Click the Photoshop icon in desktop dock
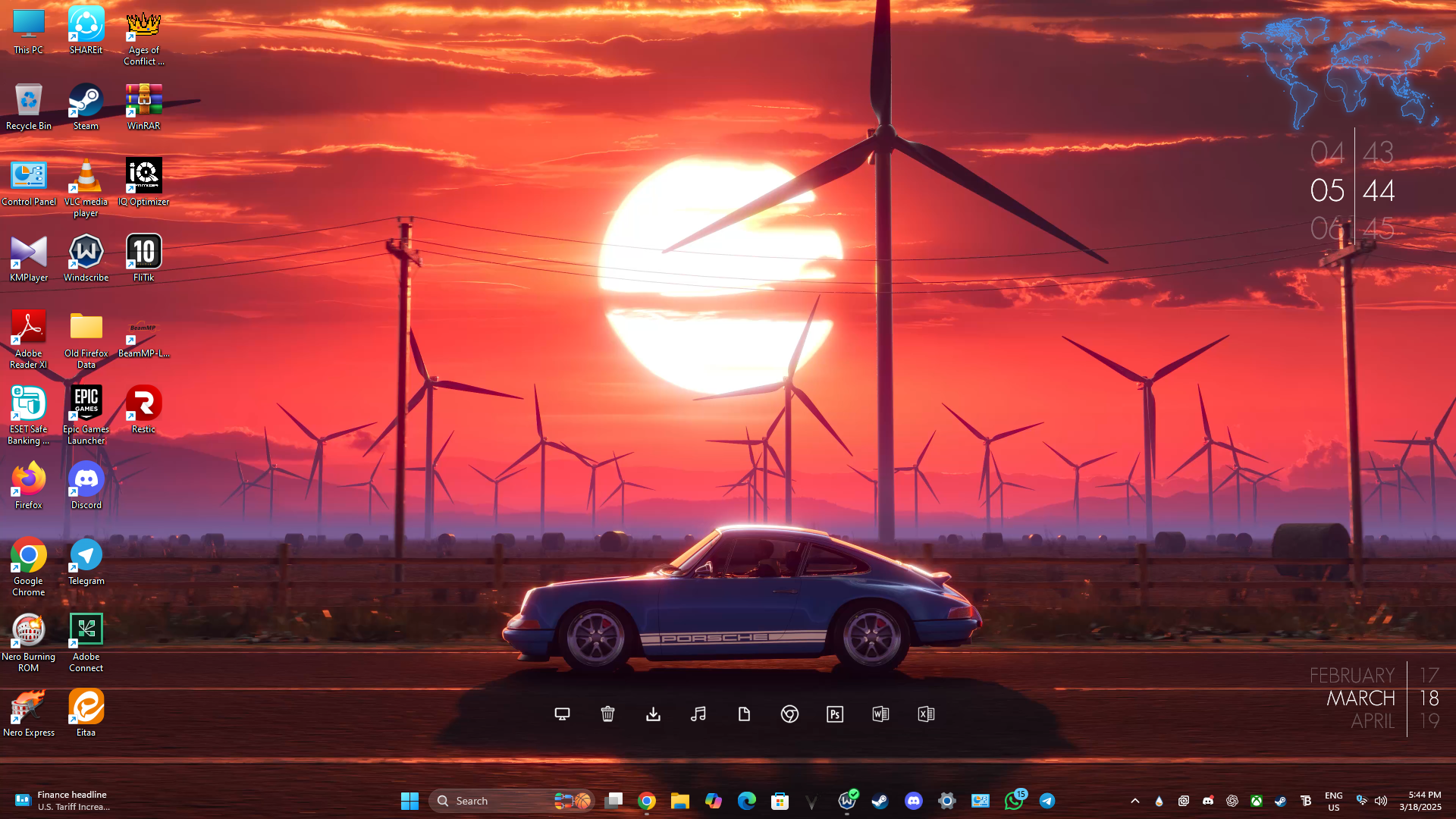1456x819 pixels. click(x=835, y=714)
